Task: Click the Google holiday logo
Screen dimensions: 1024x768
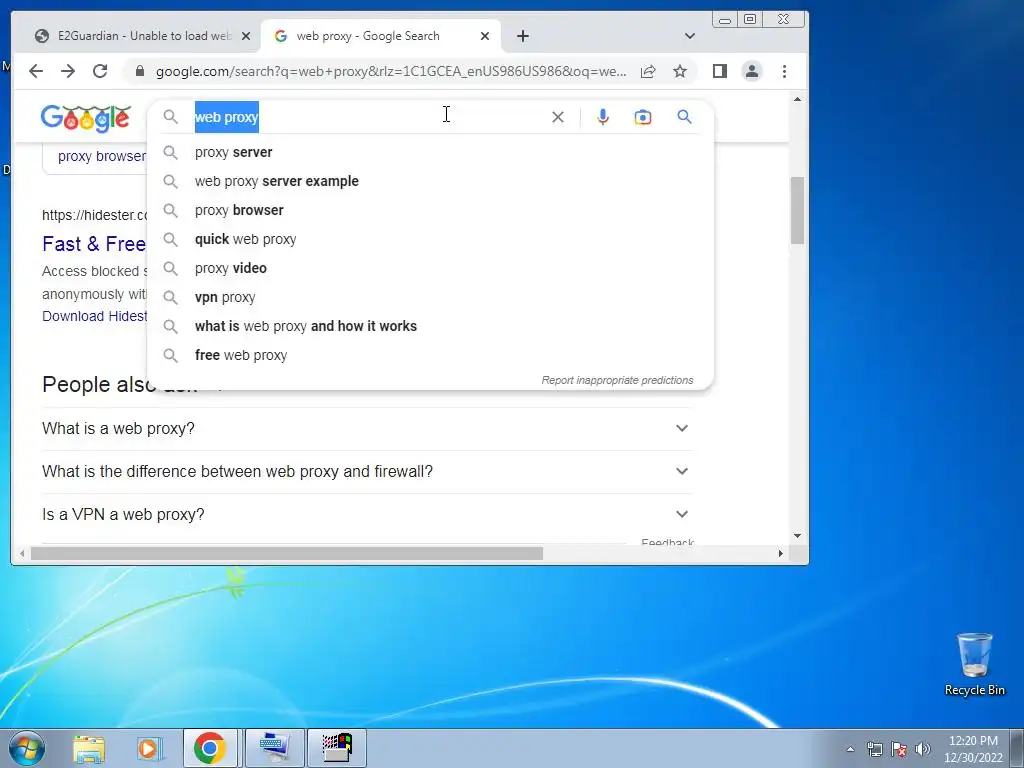Action: click(86, 118)
